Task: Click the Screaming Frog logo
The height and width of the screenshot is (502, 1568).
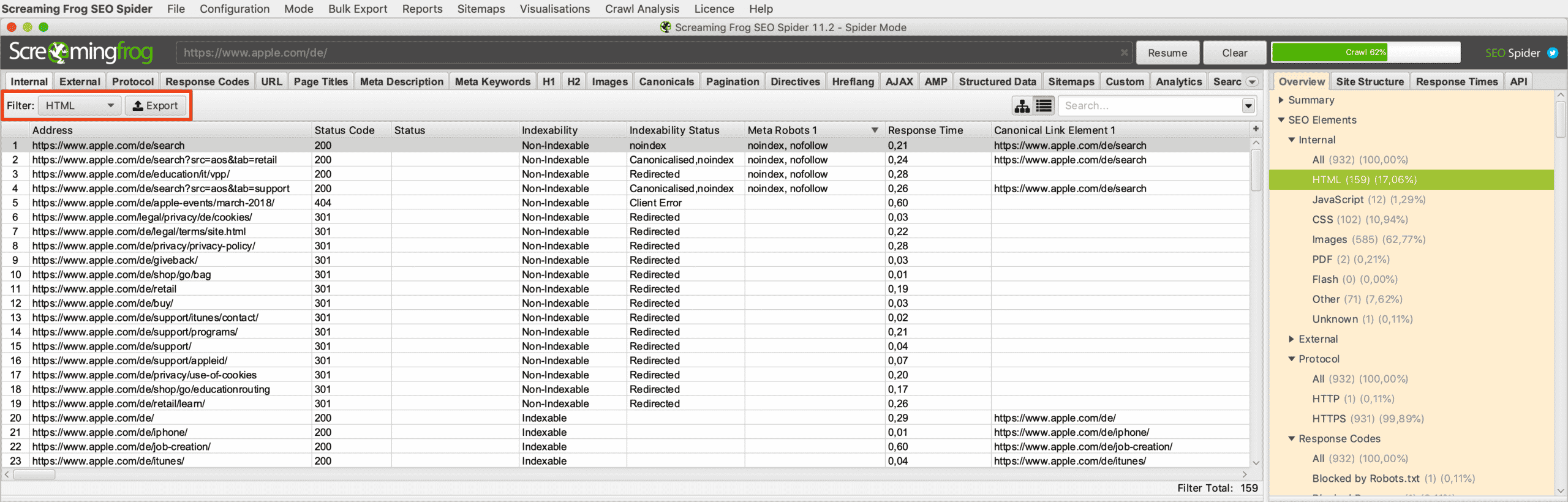Action: click(x=81, y=53)
